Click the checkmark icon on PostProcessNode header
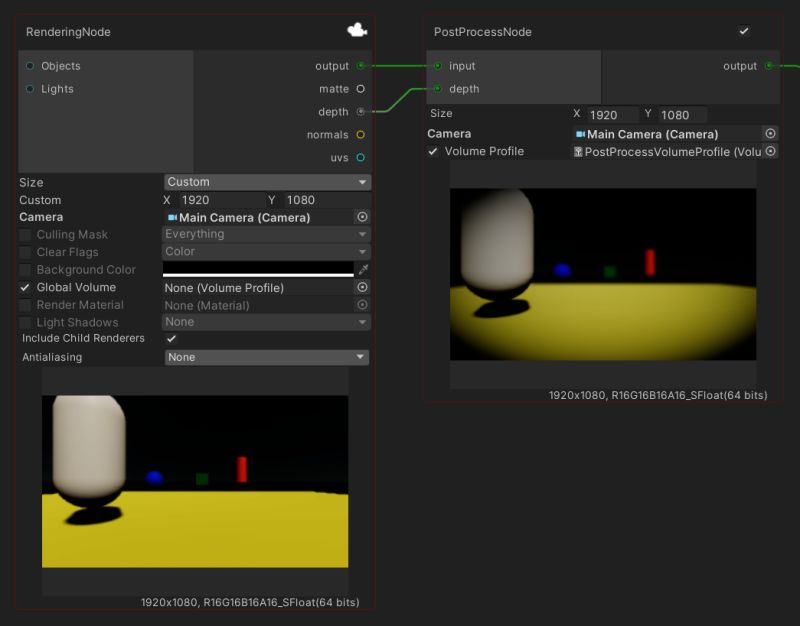The width and height of the screenshot is (800, 626). coord(744,32)
